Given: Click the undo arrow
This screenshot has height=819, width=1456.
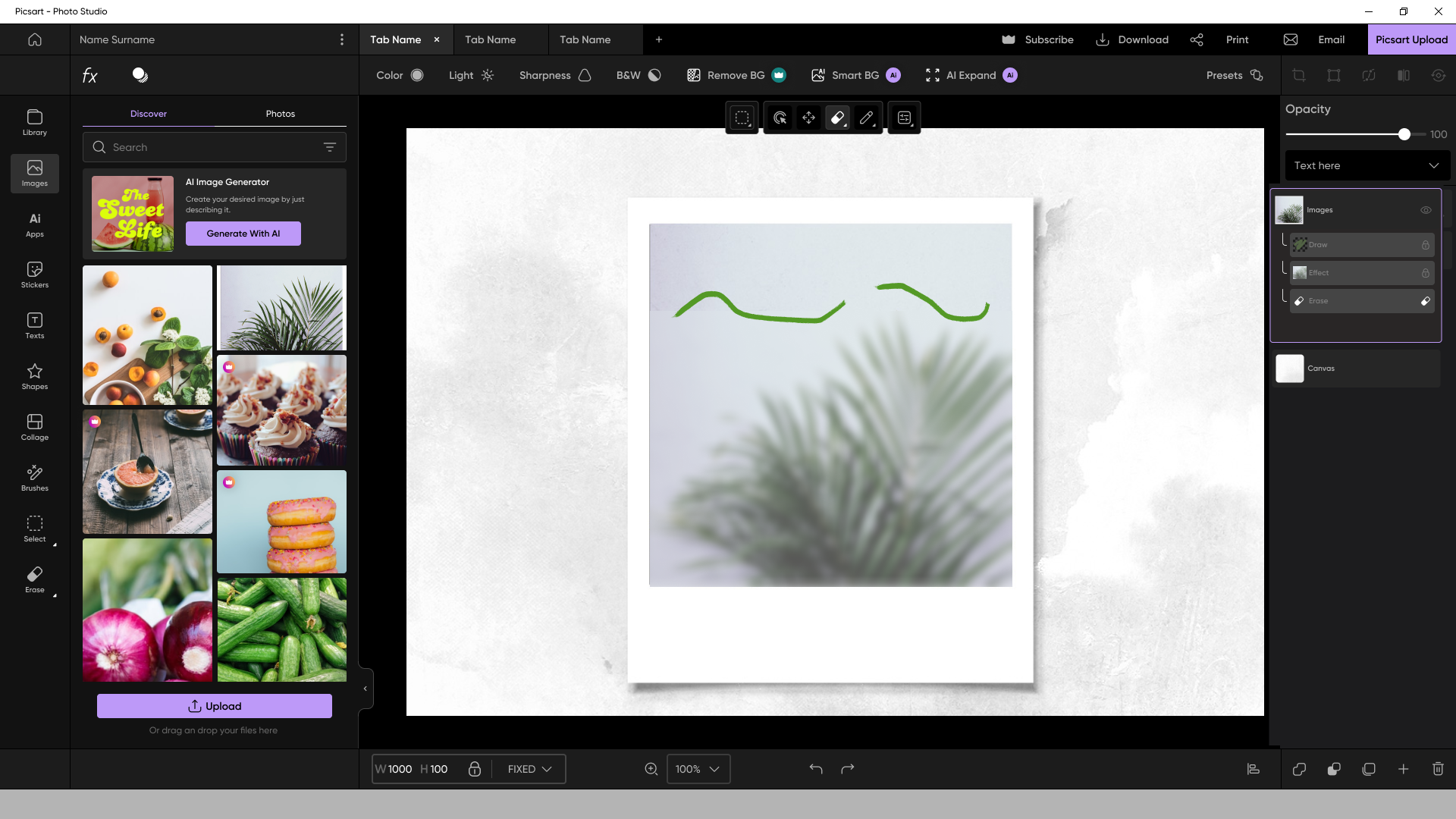Looking at the screenshot, I should (816, 769).
